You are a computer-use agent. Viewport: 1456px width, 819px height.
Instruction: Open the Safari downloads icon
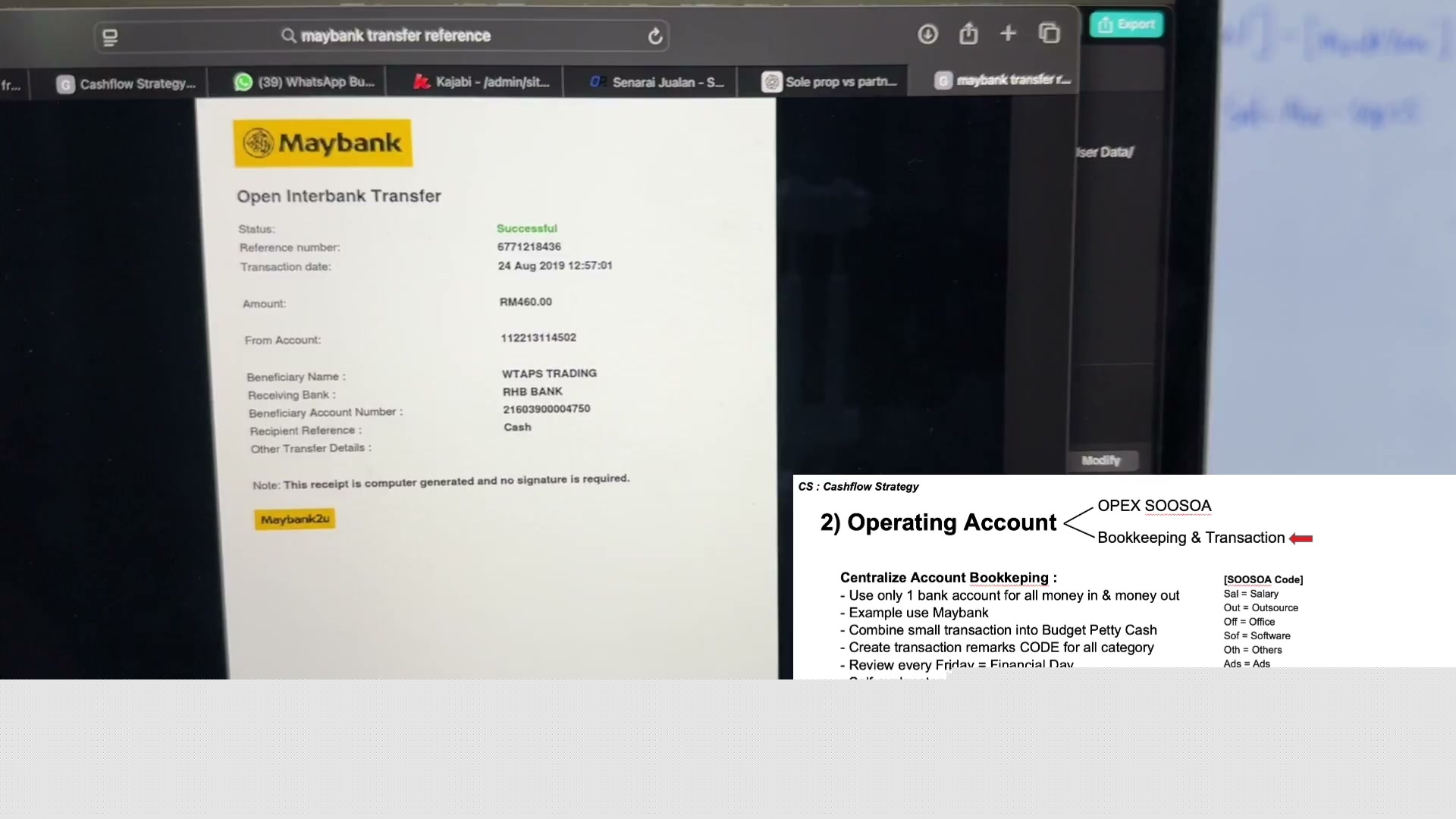pyautogui.click(x=927, y=34)
